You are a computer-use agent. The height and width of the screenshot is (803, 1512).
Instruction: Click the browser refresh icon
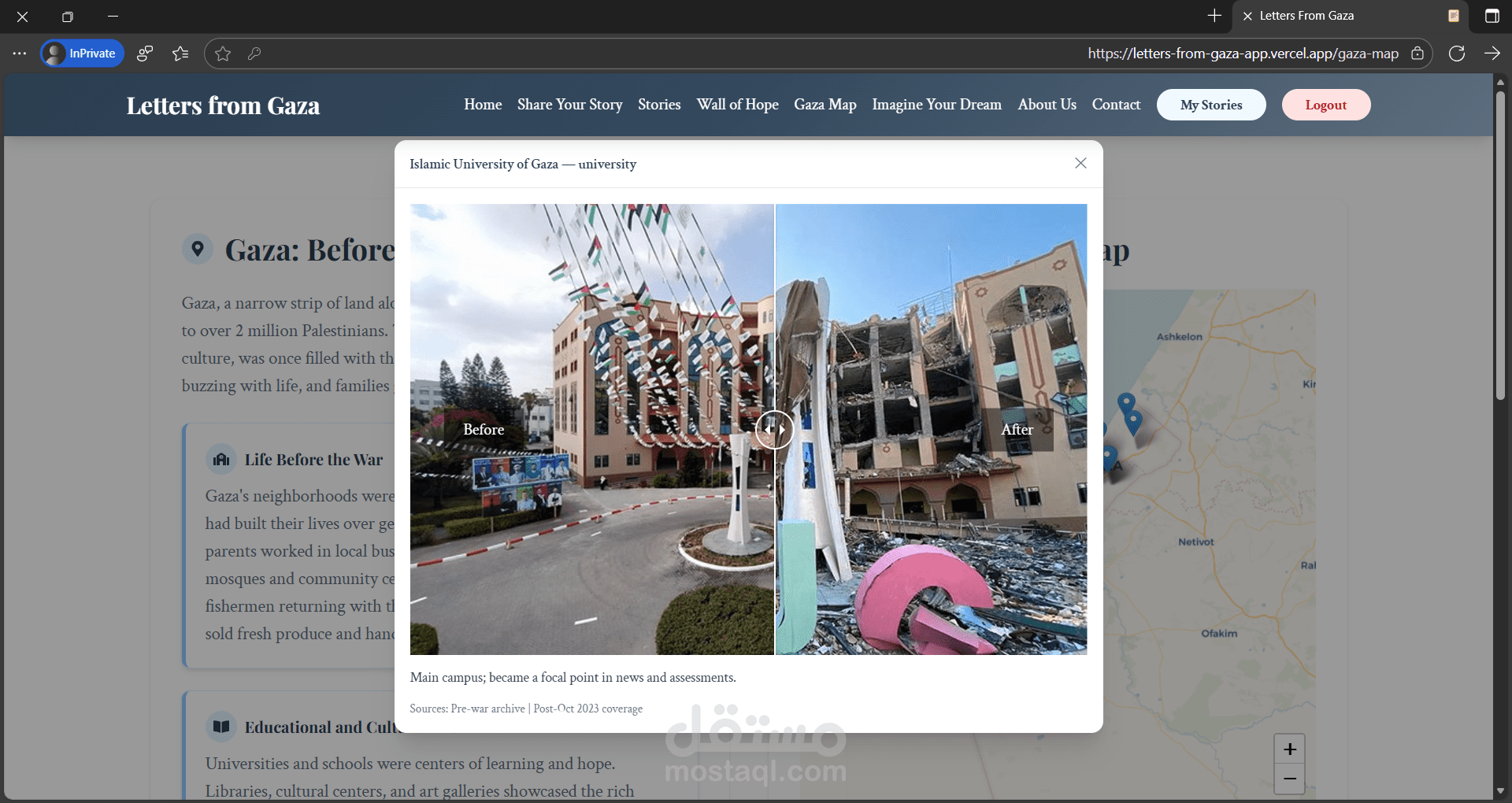tap(1457, 54)
